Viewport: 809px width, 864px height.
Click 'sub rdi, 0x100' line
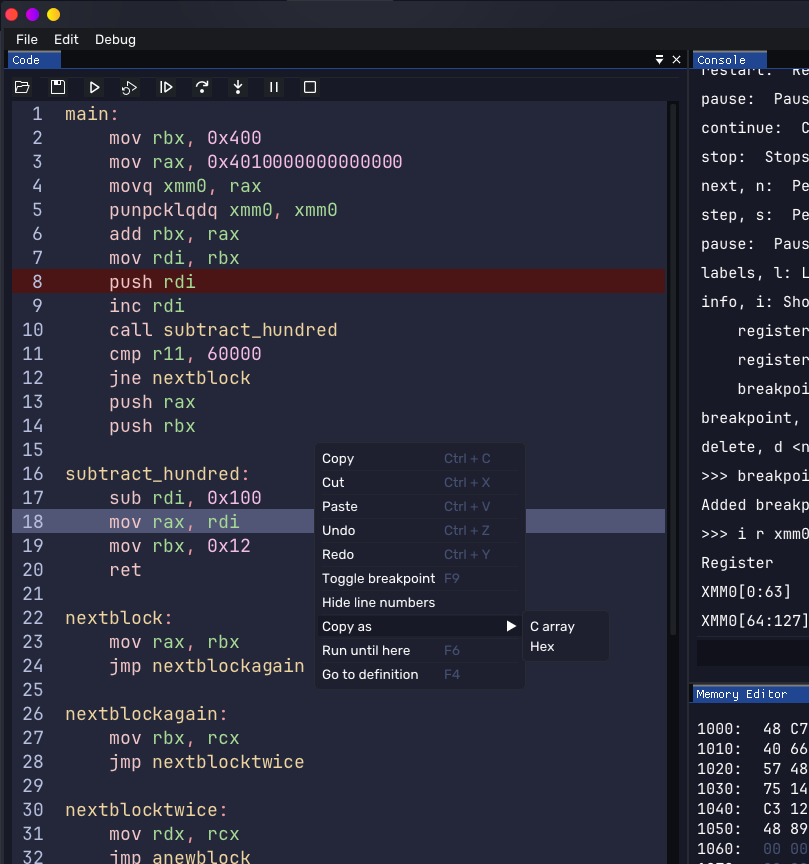[x=185, y=498]
